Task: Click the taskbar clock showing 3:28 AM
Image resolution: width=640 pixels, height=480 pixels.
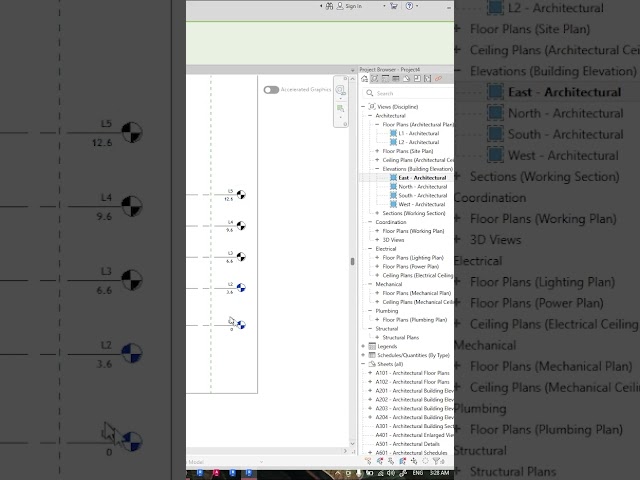Action: point(439,473)
